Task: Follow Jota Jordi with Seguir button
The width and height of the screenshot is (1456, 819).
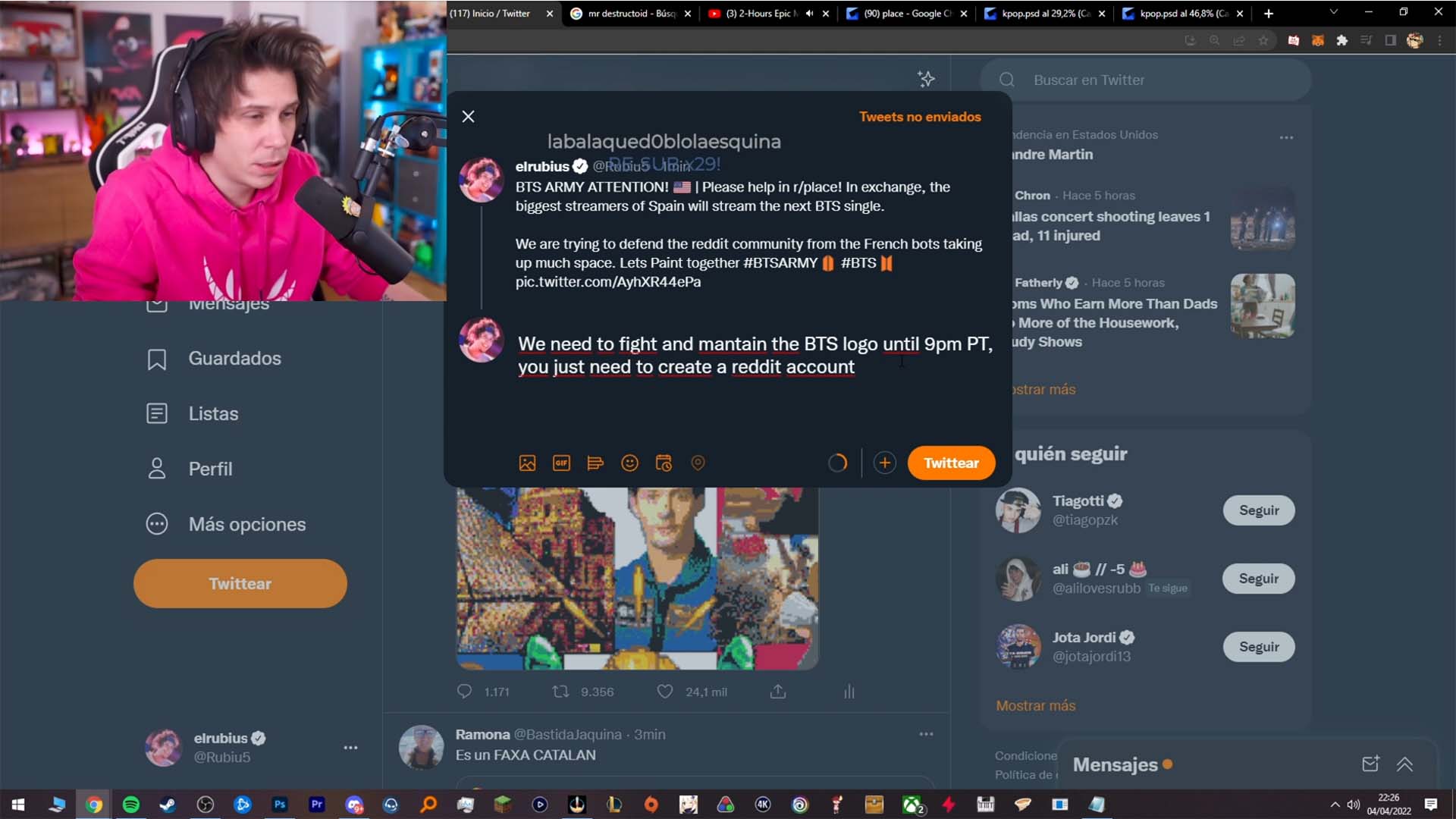Action: coord(1259,647)
